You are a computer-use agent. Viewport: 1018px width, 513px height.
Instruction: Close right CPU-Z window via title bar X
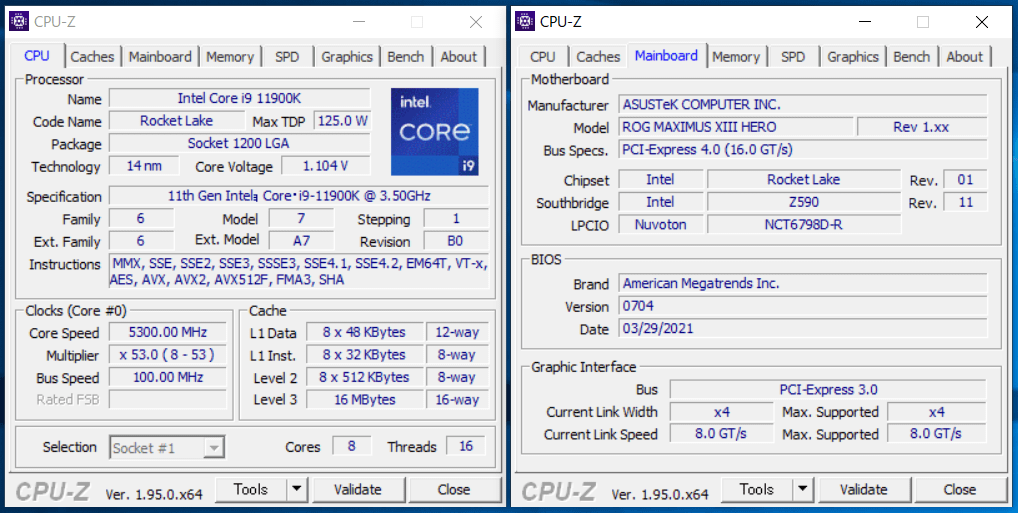click(982, 22)
